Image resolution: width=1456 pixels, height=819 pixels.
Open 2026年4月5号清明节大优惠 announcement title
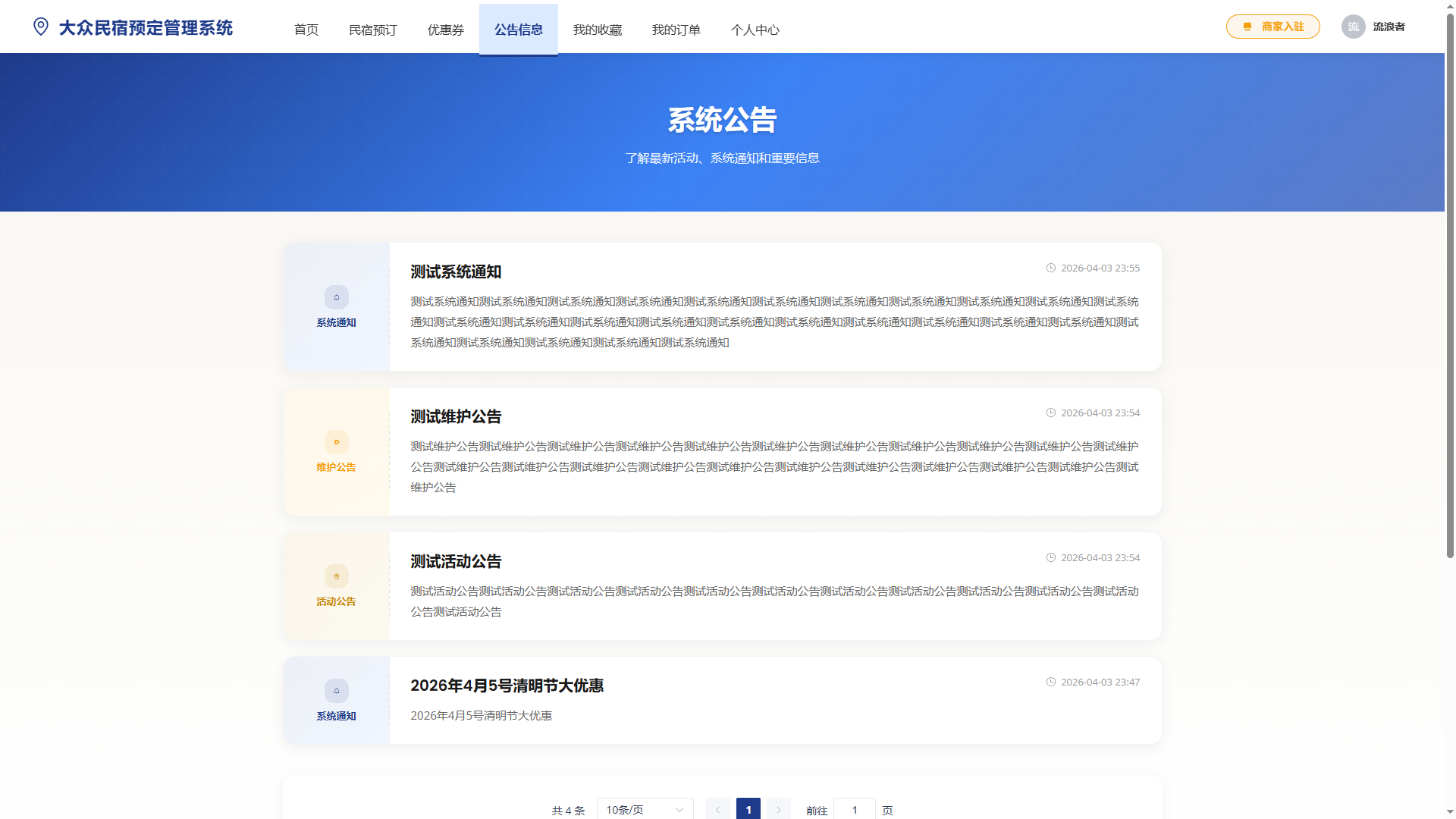click(x=507, y=686)
